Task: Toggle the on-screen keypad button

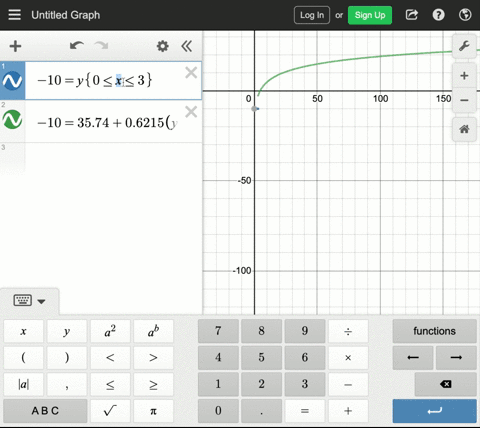Action: [x=29, y=301]
